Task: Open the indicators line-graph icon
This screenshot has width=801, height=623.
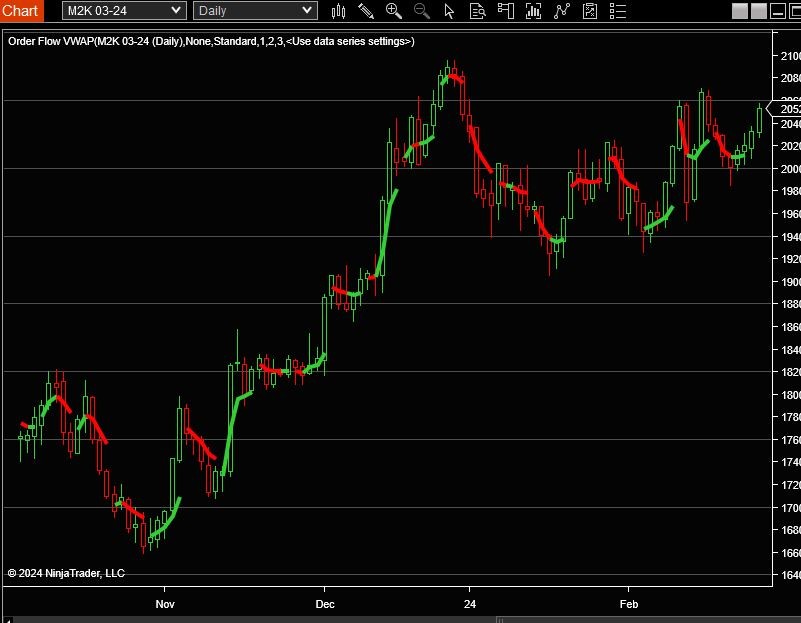Action: point(561,11)
